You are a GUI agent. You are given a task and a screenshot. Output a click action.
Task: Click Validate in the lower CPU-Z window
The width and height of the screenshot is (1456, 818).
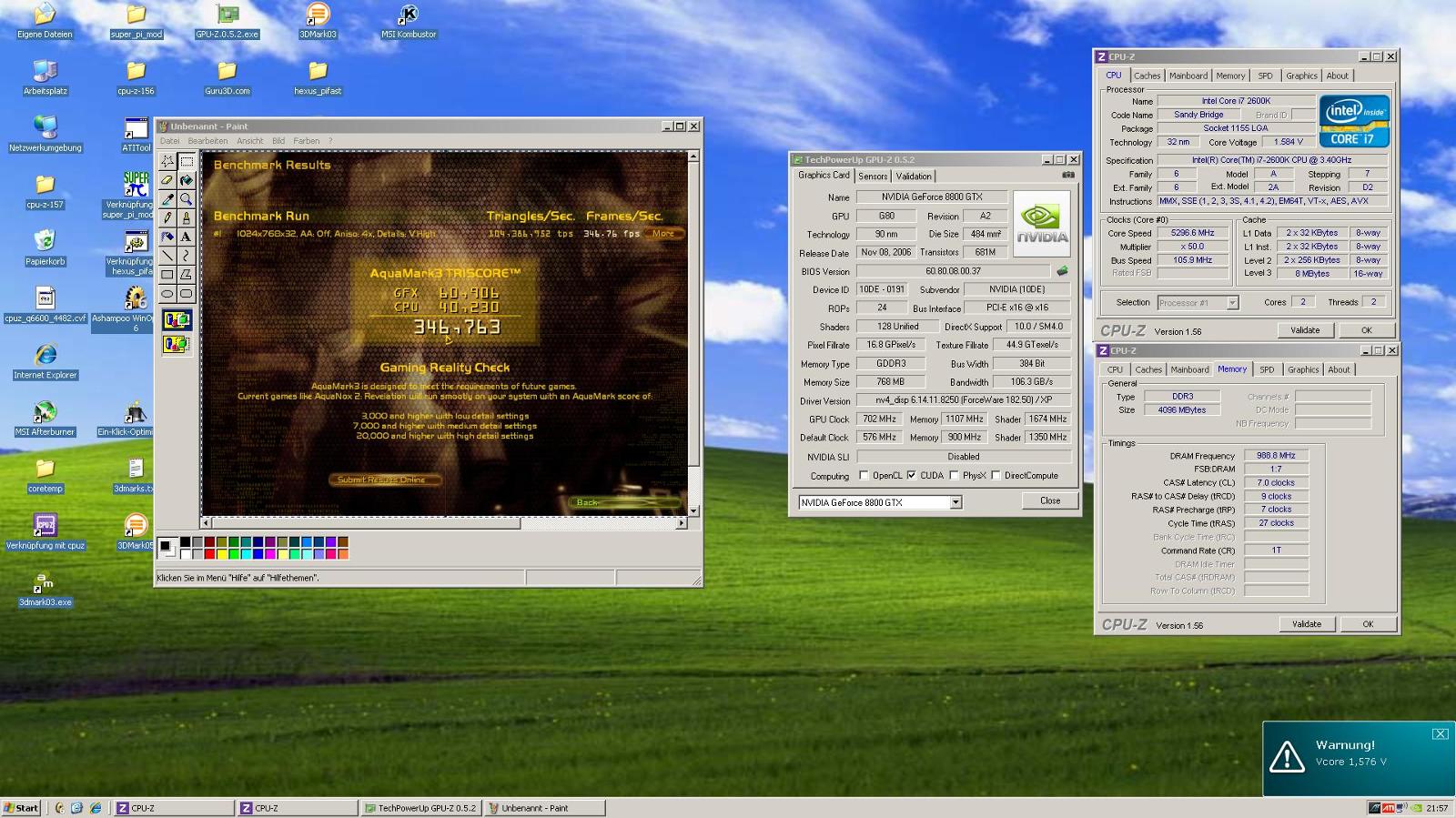pos(1307,624)
